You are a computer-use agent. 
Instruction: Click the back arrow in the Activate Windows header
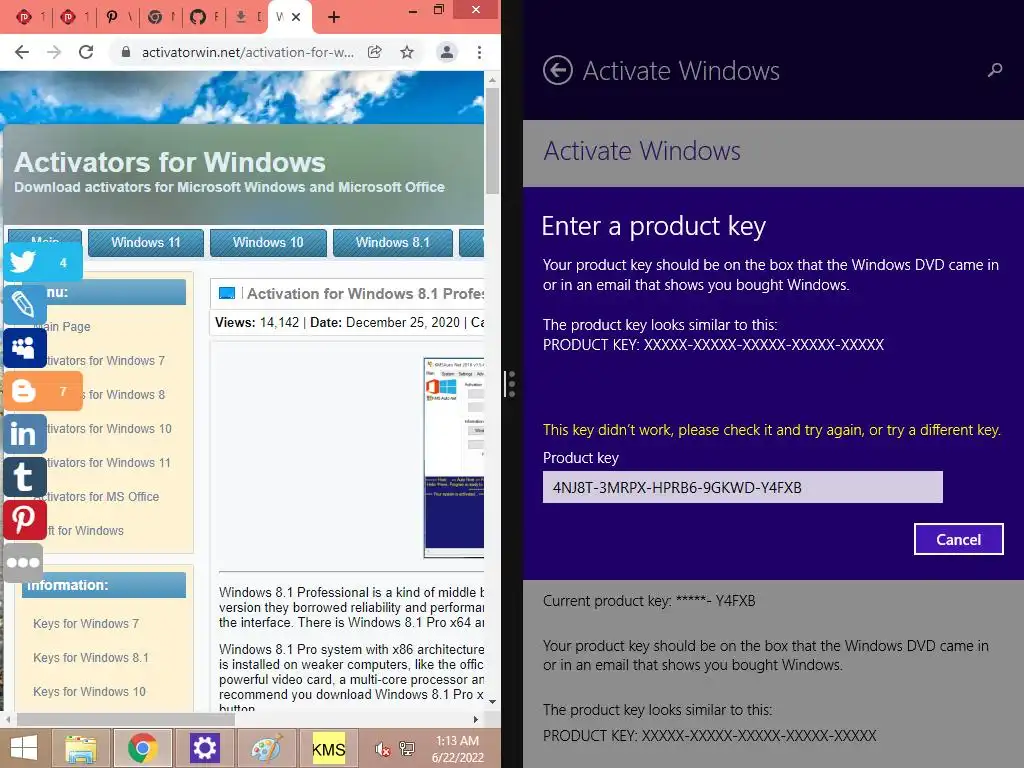558,71
